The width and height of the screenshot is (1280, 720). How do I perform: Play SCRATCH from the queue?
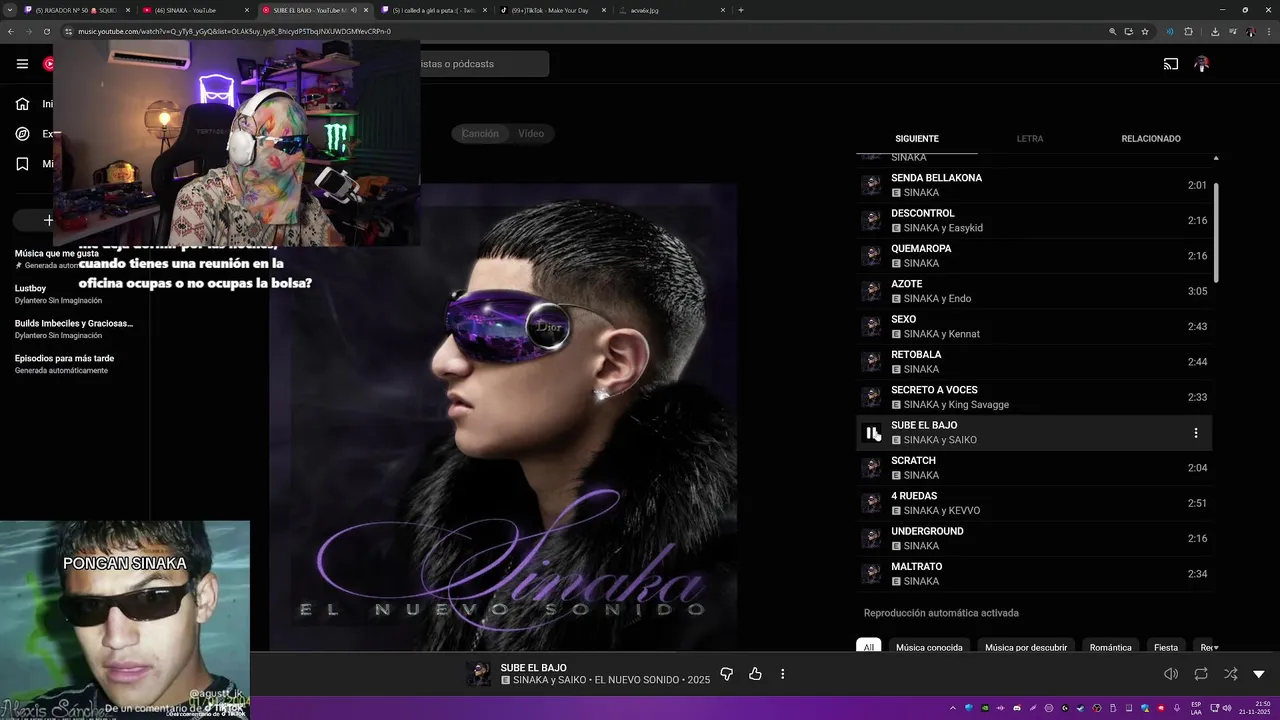tap(1034, 468)
